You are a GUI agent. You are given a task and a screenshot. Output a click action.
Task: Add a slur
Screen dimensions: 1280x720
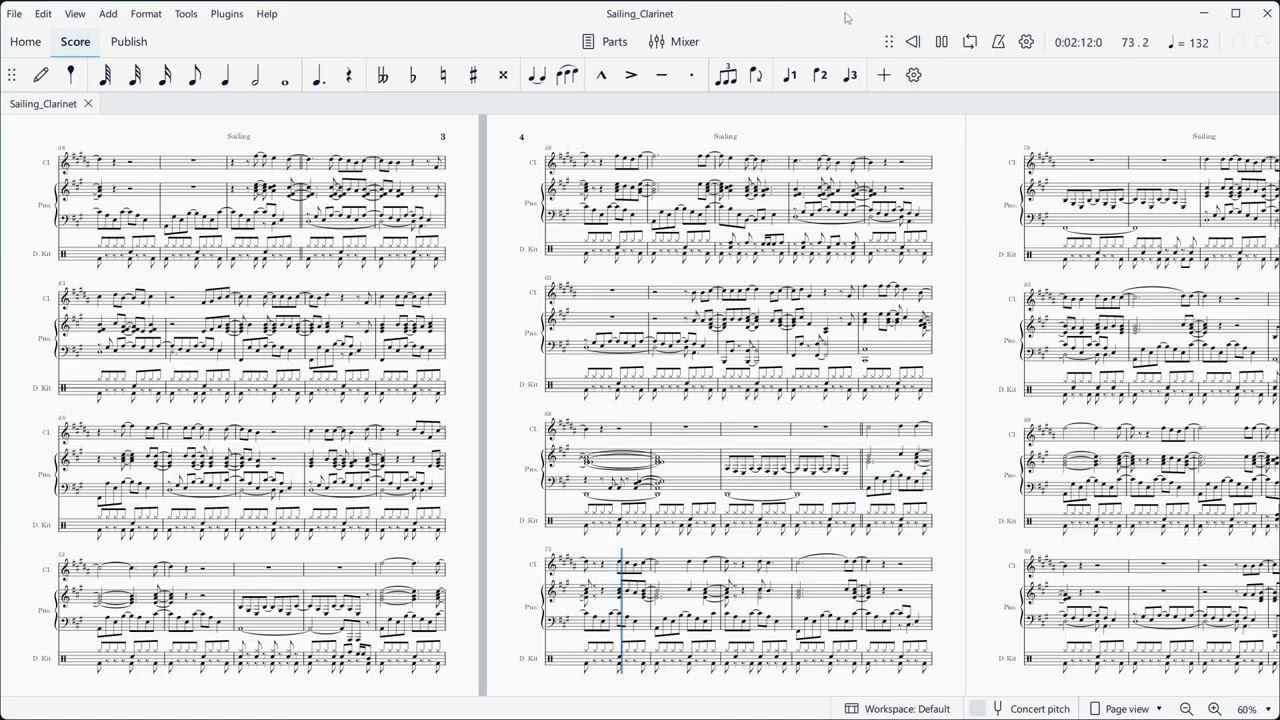pyautogui.click(x=567, y=75)
